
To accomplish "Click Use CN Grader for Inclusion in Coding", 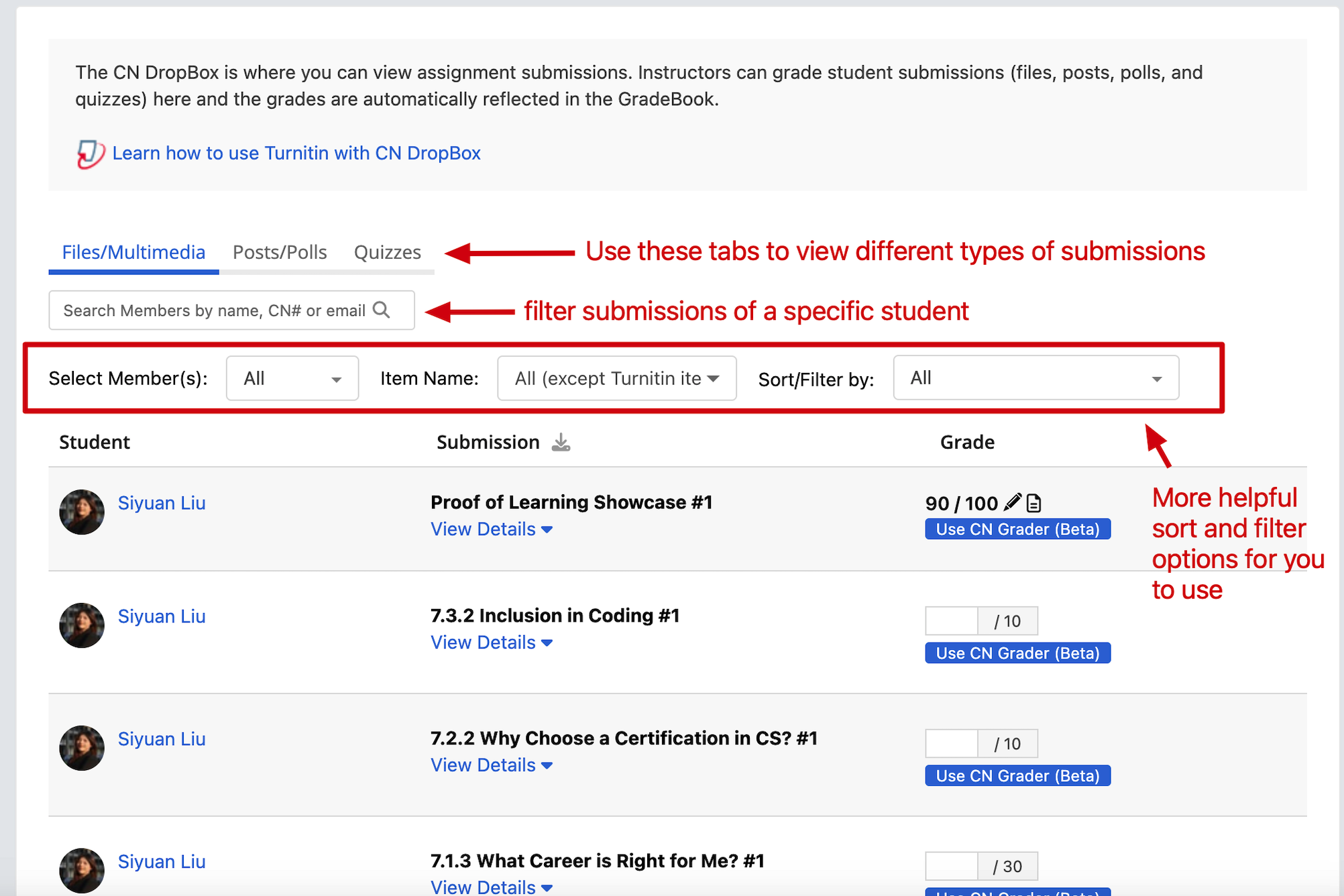I will [x=1017, y=653].
